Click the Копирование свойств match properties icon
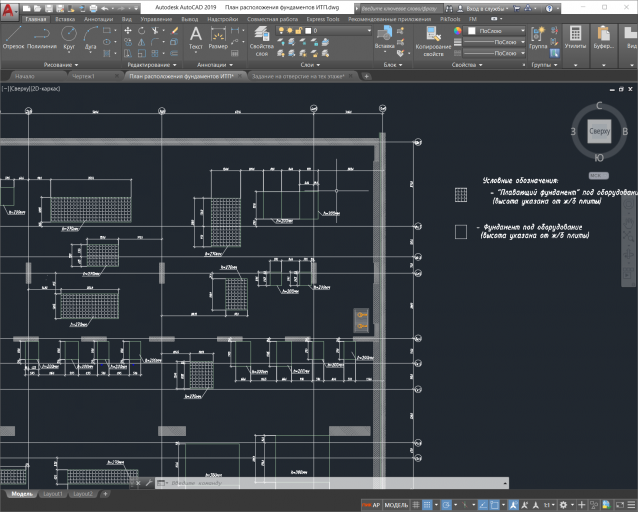638x512 pixels. (433, 40)
